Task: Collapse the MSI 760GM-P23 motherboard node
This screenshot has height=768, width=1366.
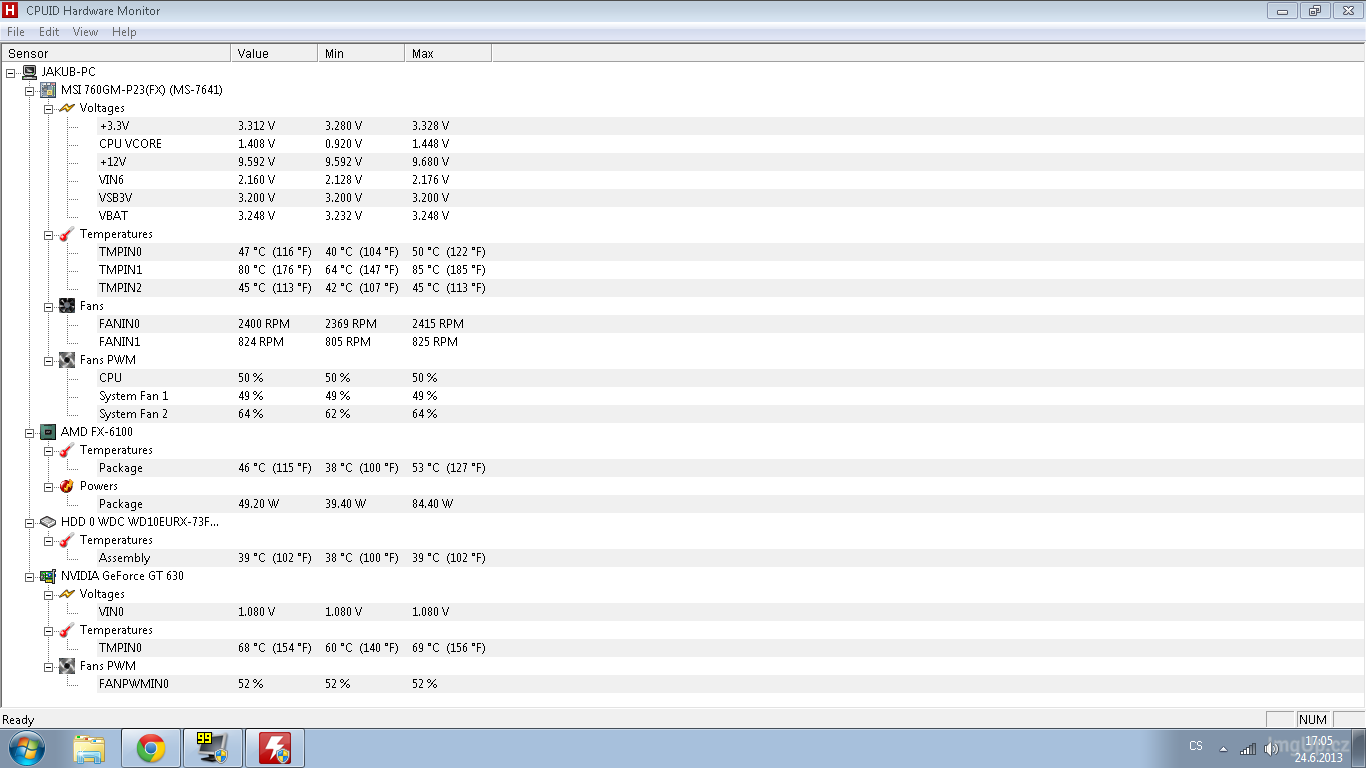Action: point(29,90)
